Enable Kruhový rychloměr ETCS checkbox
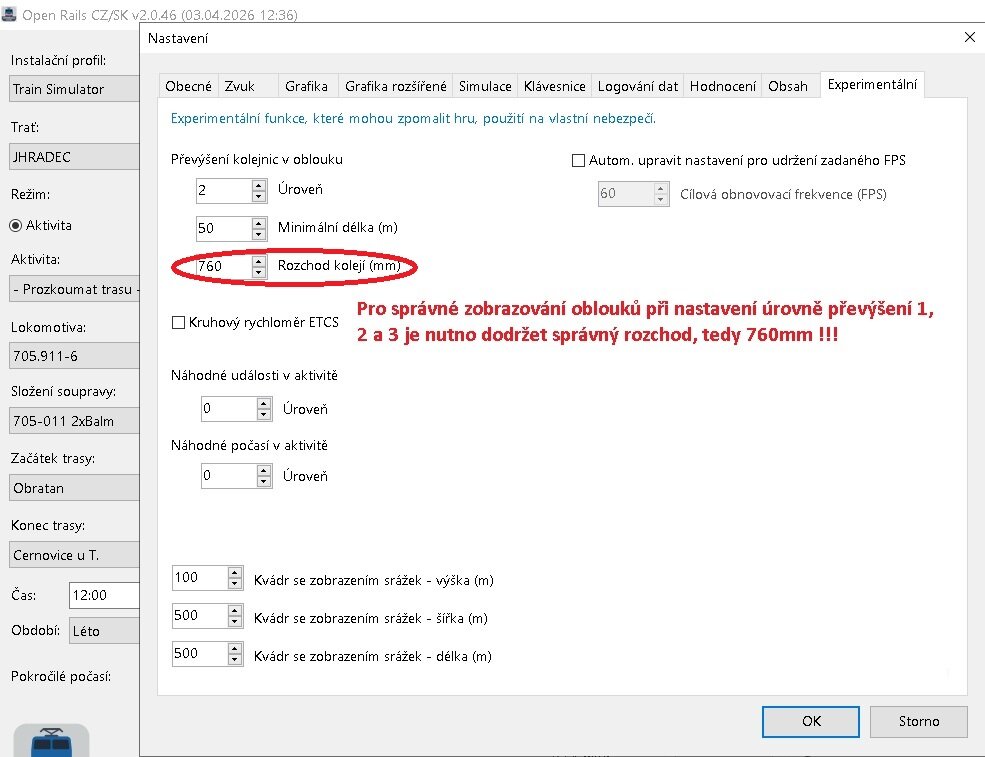 pos(180,322)
